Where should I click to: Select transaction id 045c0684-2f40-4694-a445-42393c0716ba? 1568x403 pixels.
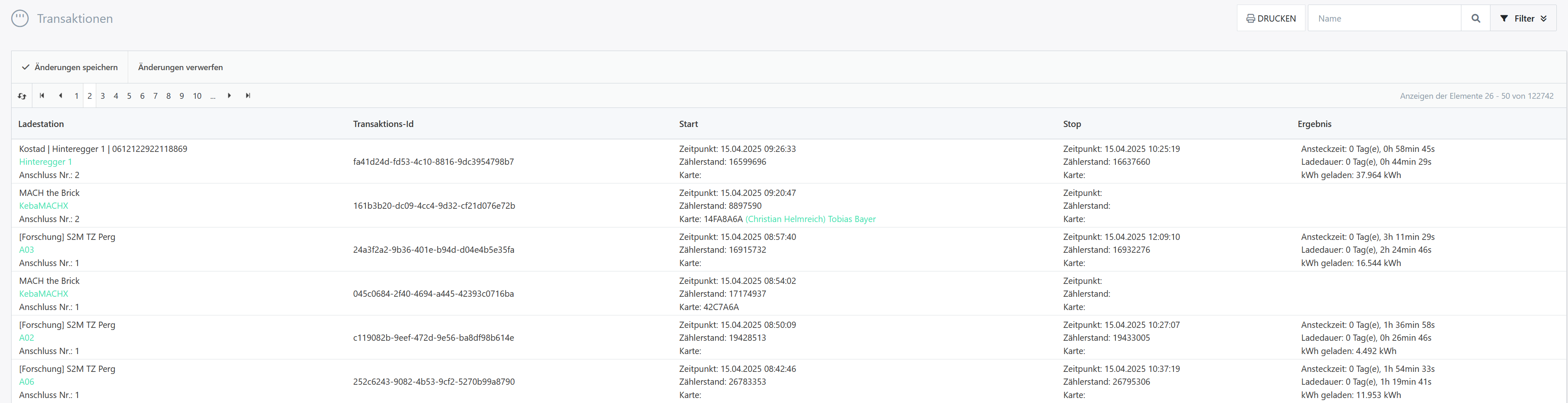coord(433,293)
